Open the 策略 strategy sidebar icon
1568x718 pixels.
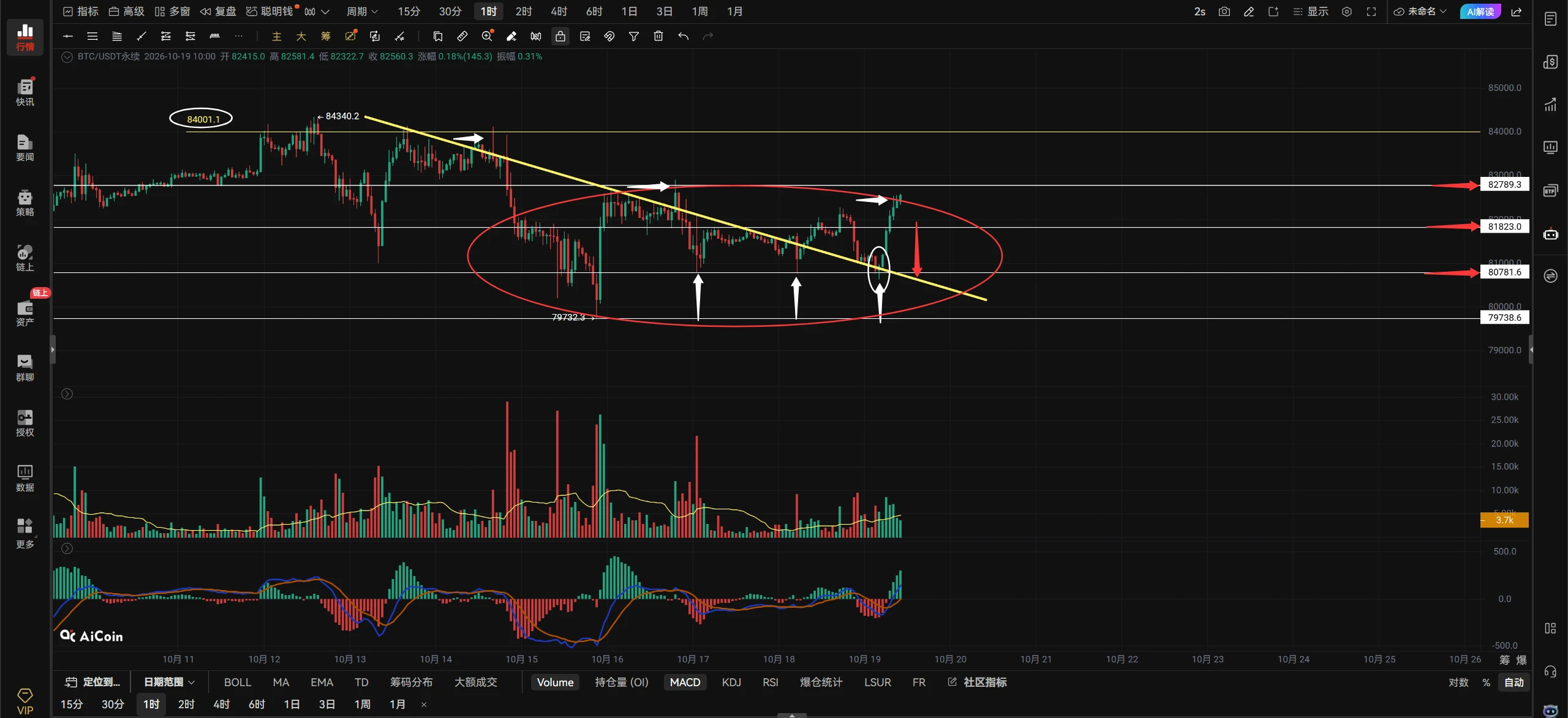[25, 202]
